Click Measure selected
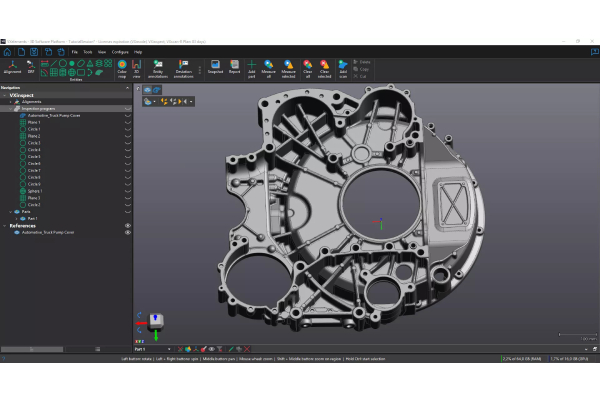The image size is (600, 400). pyautogui.click(x=288, y=69)
